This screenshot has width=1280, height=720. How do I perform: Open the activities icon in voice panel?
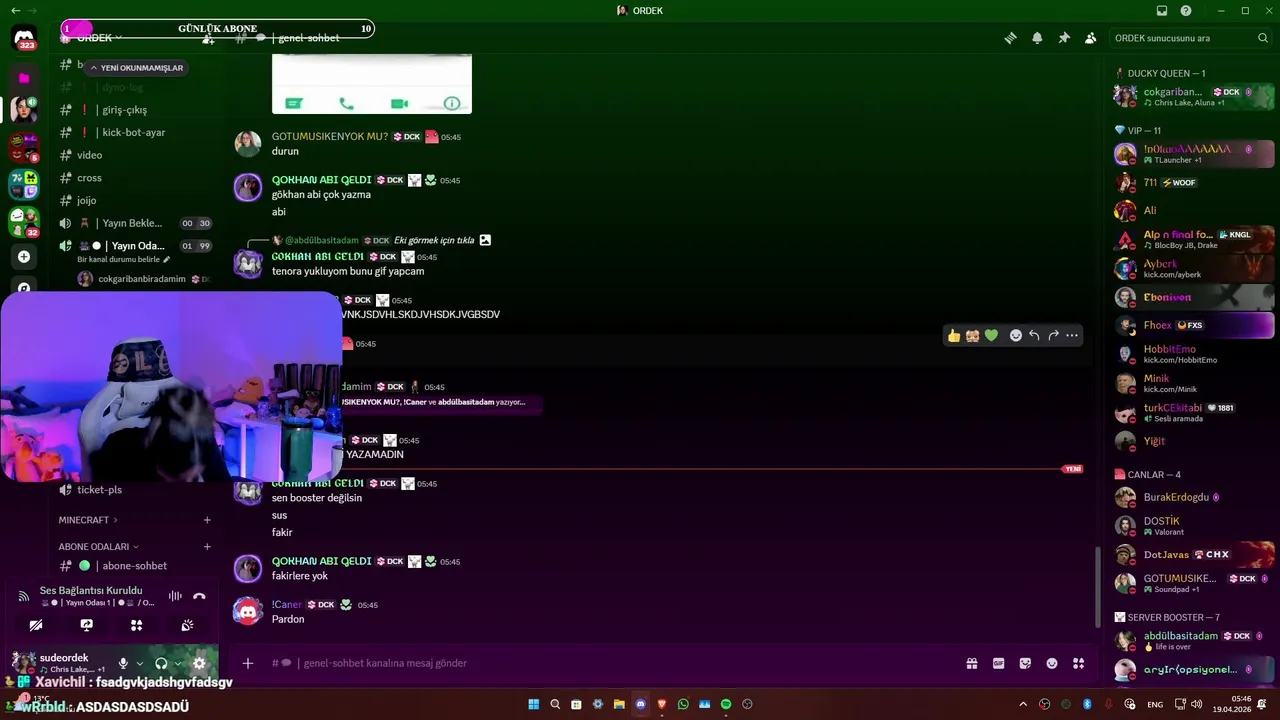coord(136,625)
